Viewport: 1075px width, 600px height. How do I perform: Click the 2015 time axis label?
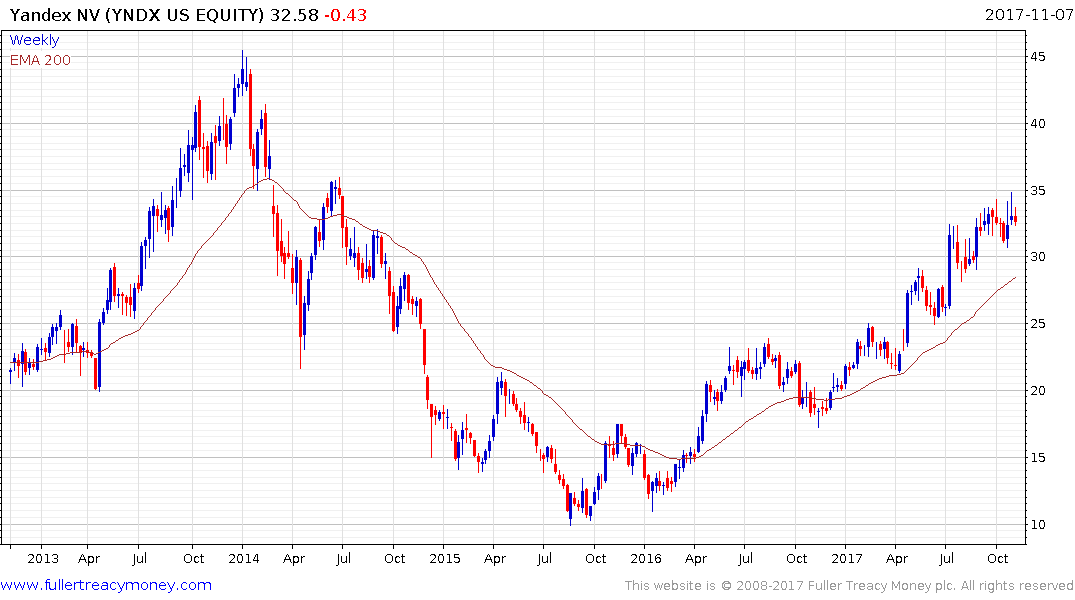coord(445,559)
